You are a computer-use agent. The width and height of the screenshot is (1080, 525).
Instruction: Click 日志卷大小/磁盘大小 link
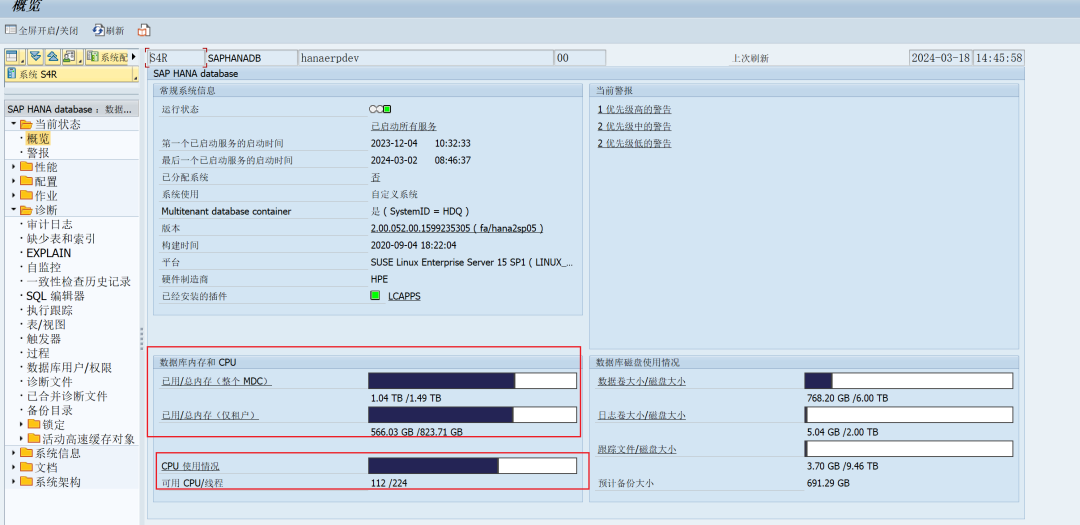click(641, 415)
